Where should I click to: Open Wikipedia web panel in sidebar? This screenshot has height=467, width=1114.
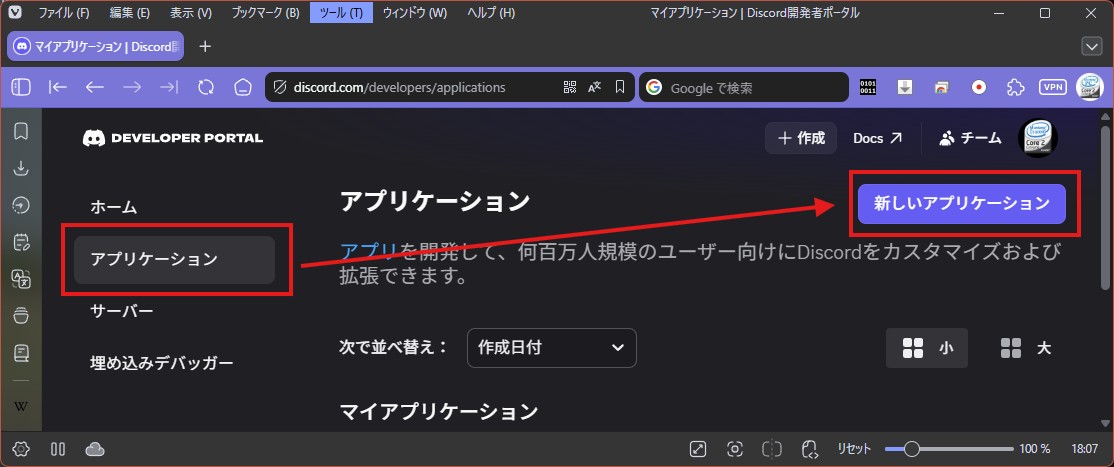21,407
